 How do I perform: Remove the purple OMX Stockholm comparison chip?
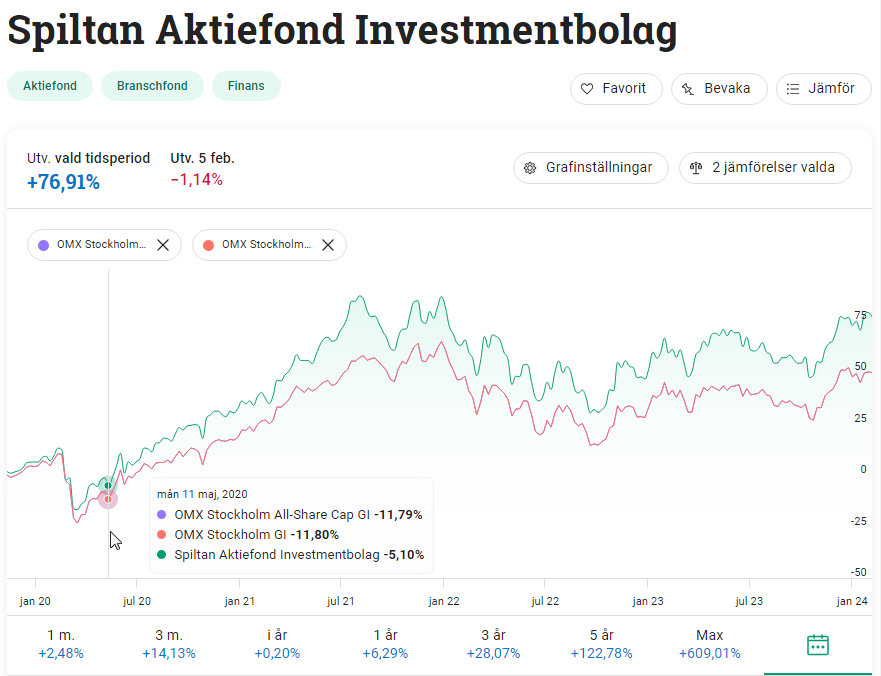click(163, 245)
